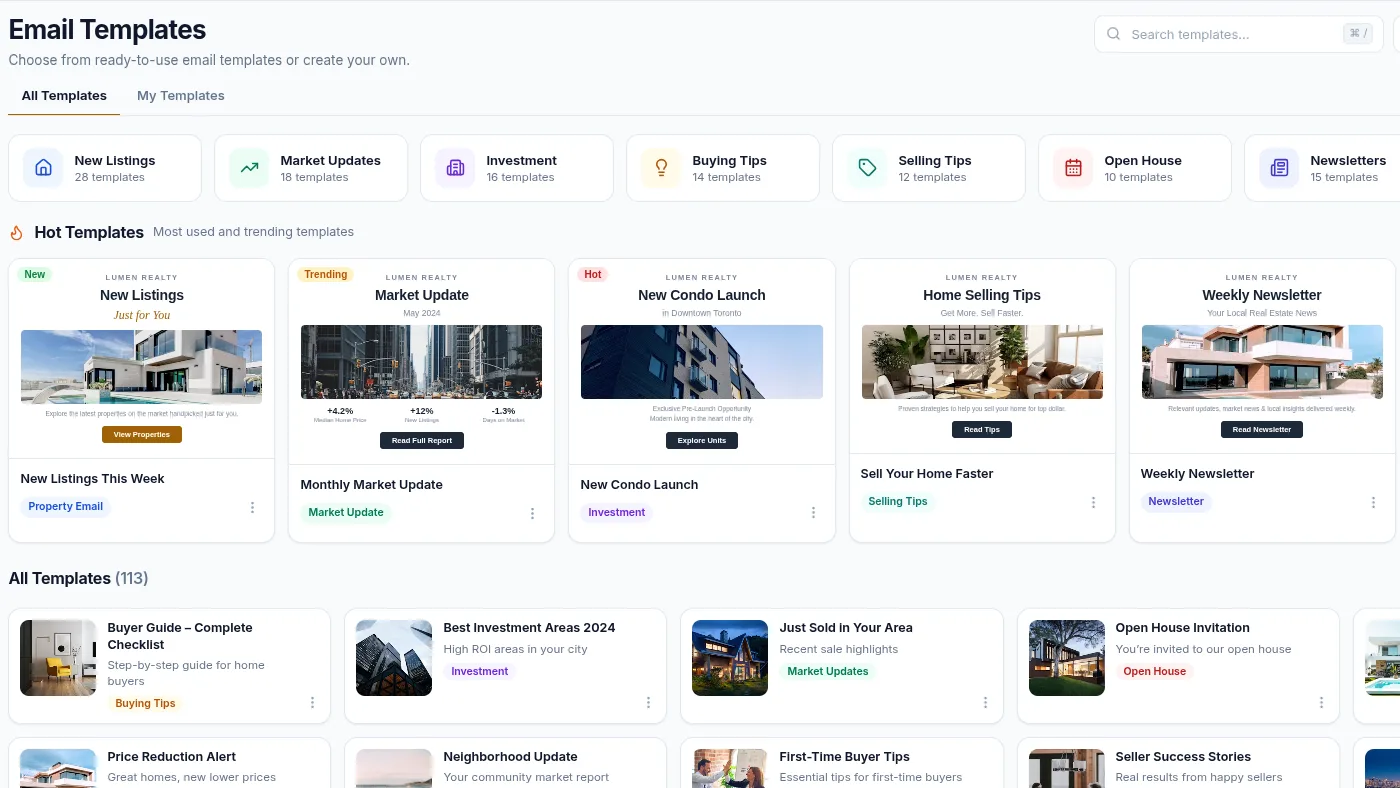Click the Trending badge on Market Update card

[326, 274]
